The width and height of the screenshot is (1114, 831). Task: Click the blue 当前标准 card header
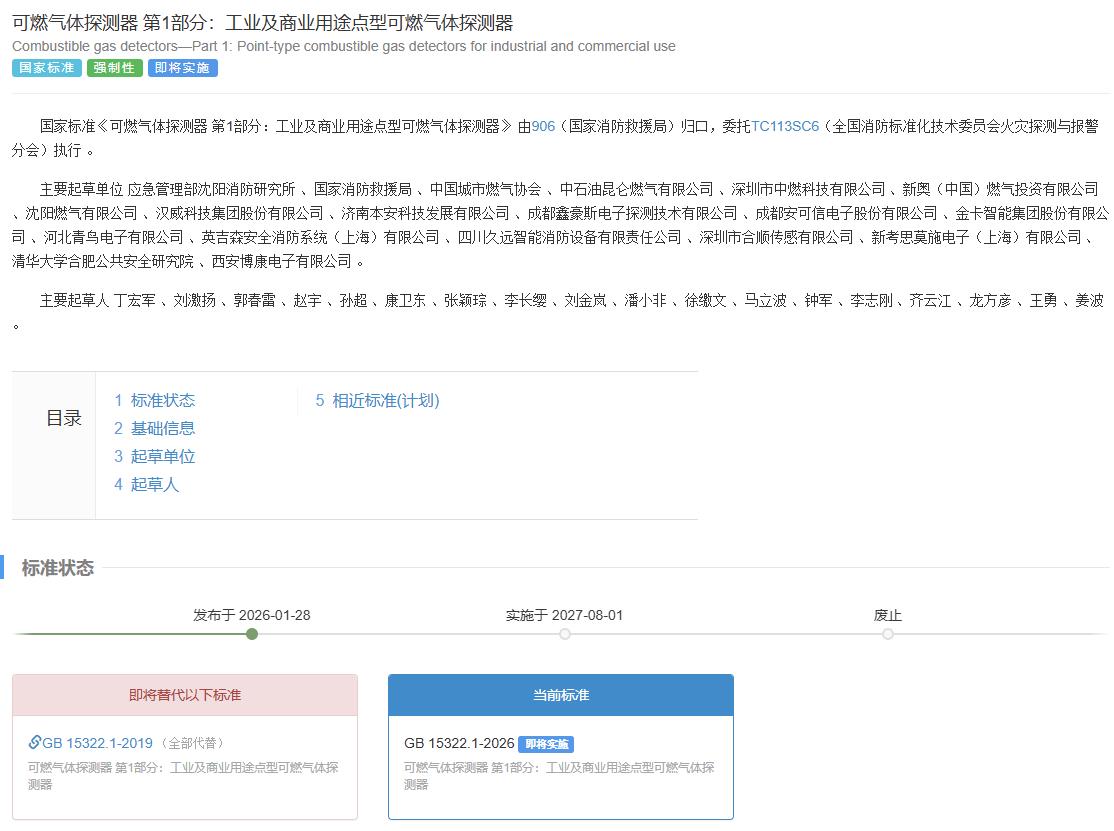pos(560,695)
